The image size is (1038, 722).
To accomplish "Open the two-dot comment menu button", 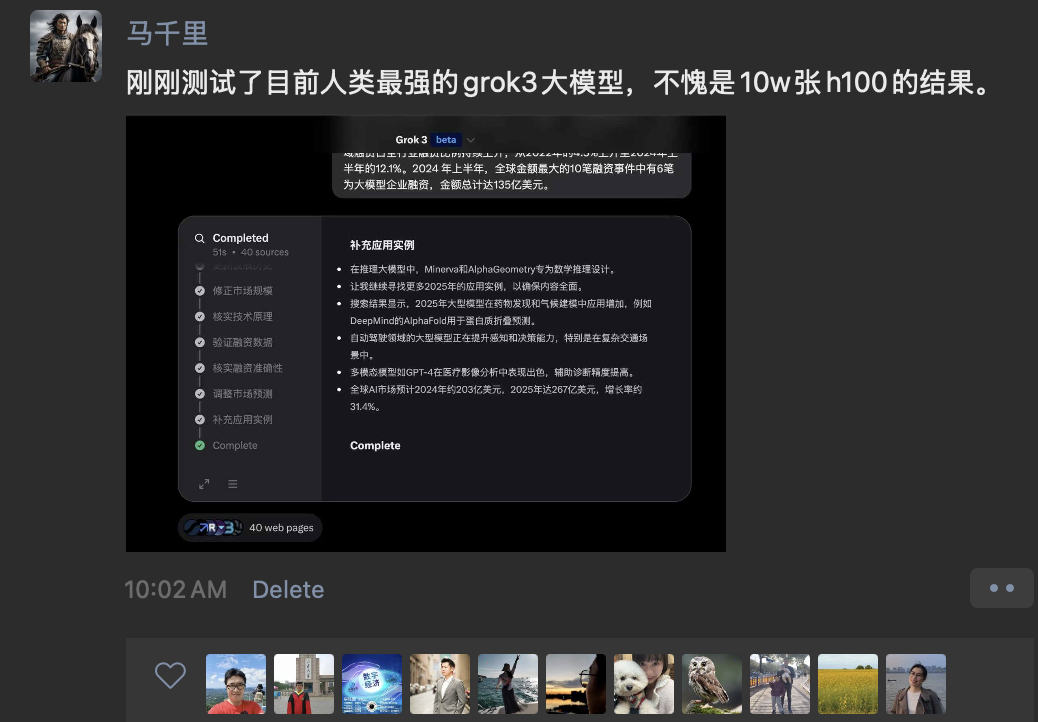I will coord(1002,588).
